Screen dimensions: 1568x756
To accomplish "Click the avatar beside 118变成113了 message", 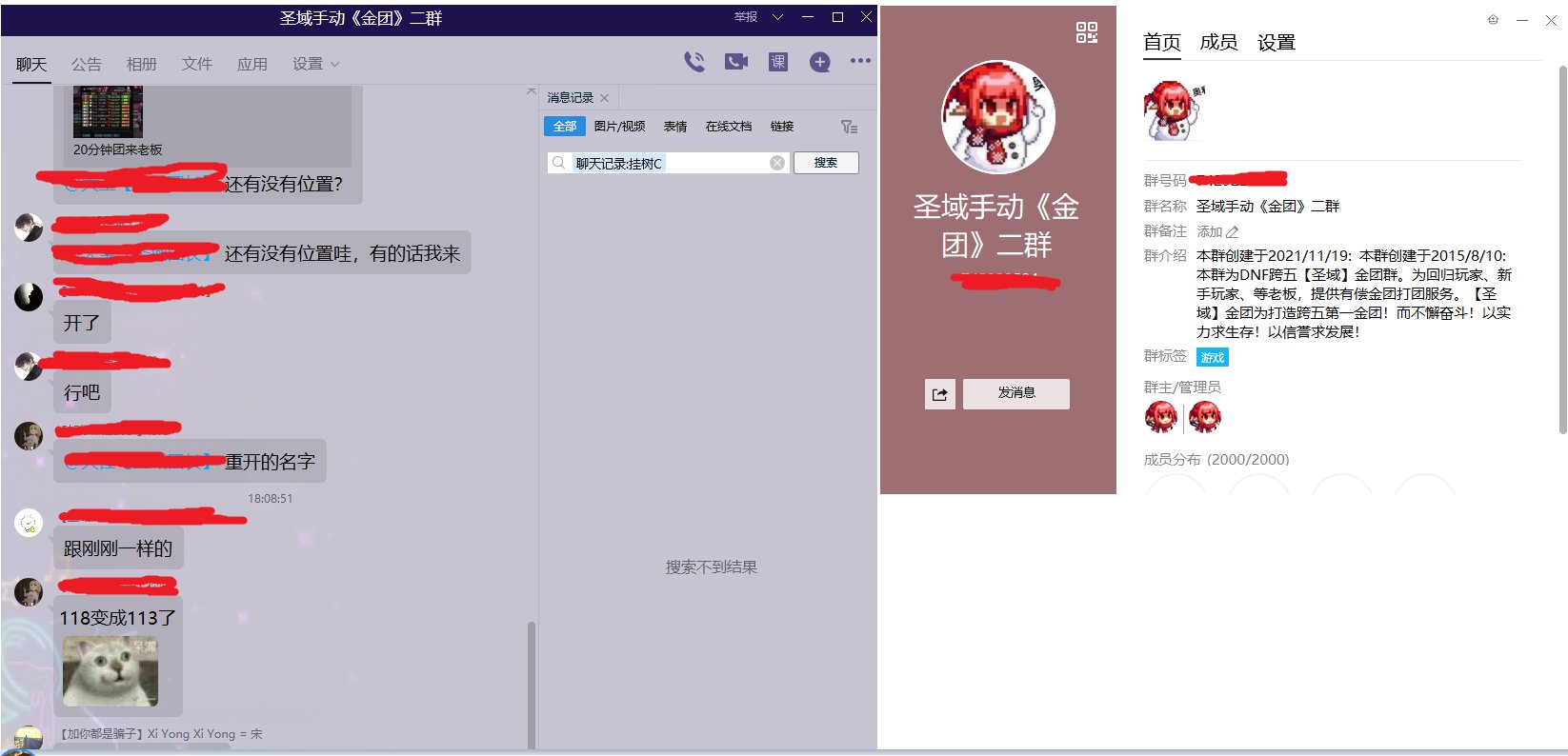I will pyautogui.click(x=29, y=591).
